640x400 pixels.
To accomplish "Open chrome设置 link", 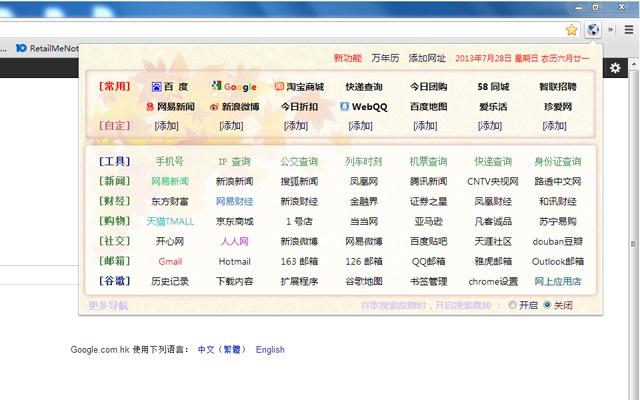I will (x=493, y=281).
